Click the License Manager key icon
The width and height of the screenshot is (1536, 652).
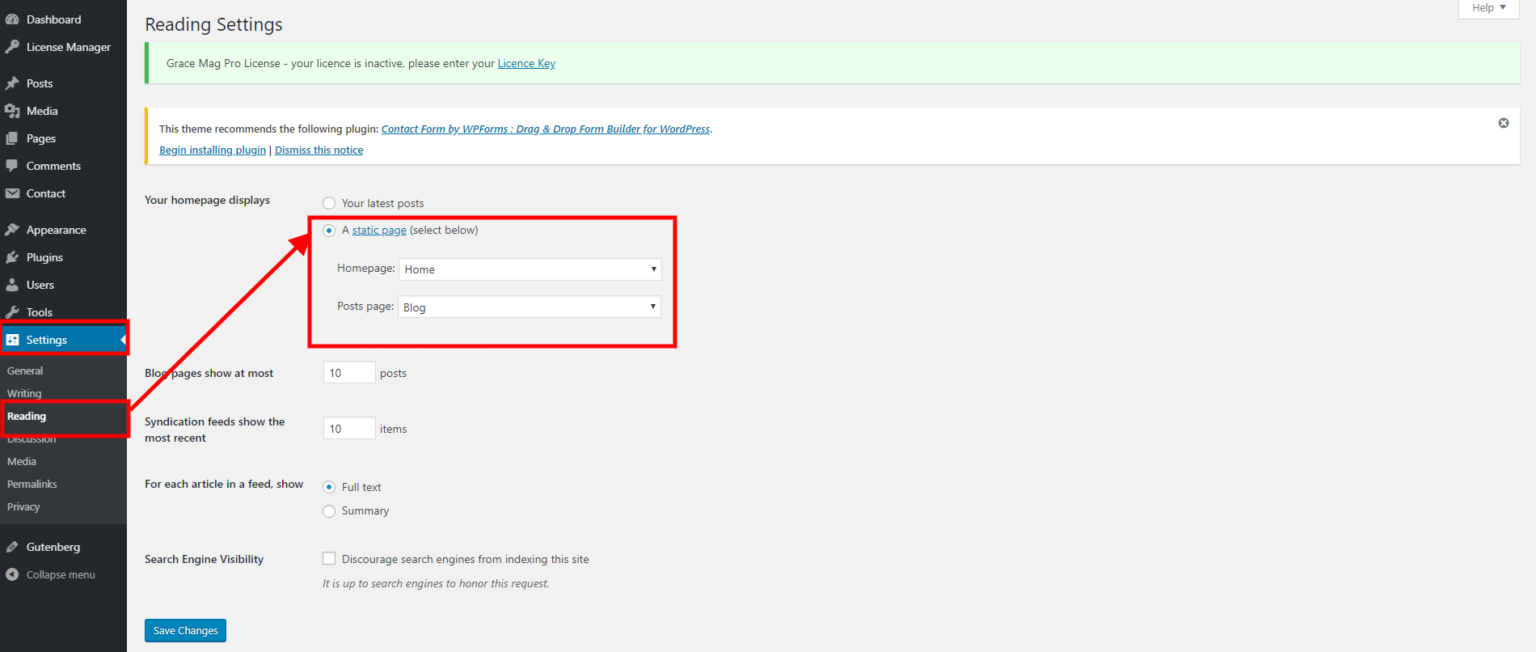pos(12,47)
